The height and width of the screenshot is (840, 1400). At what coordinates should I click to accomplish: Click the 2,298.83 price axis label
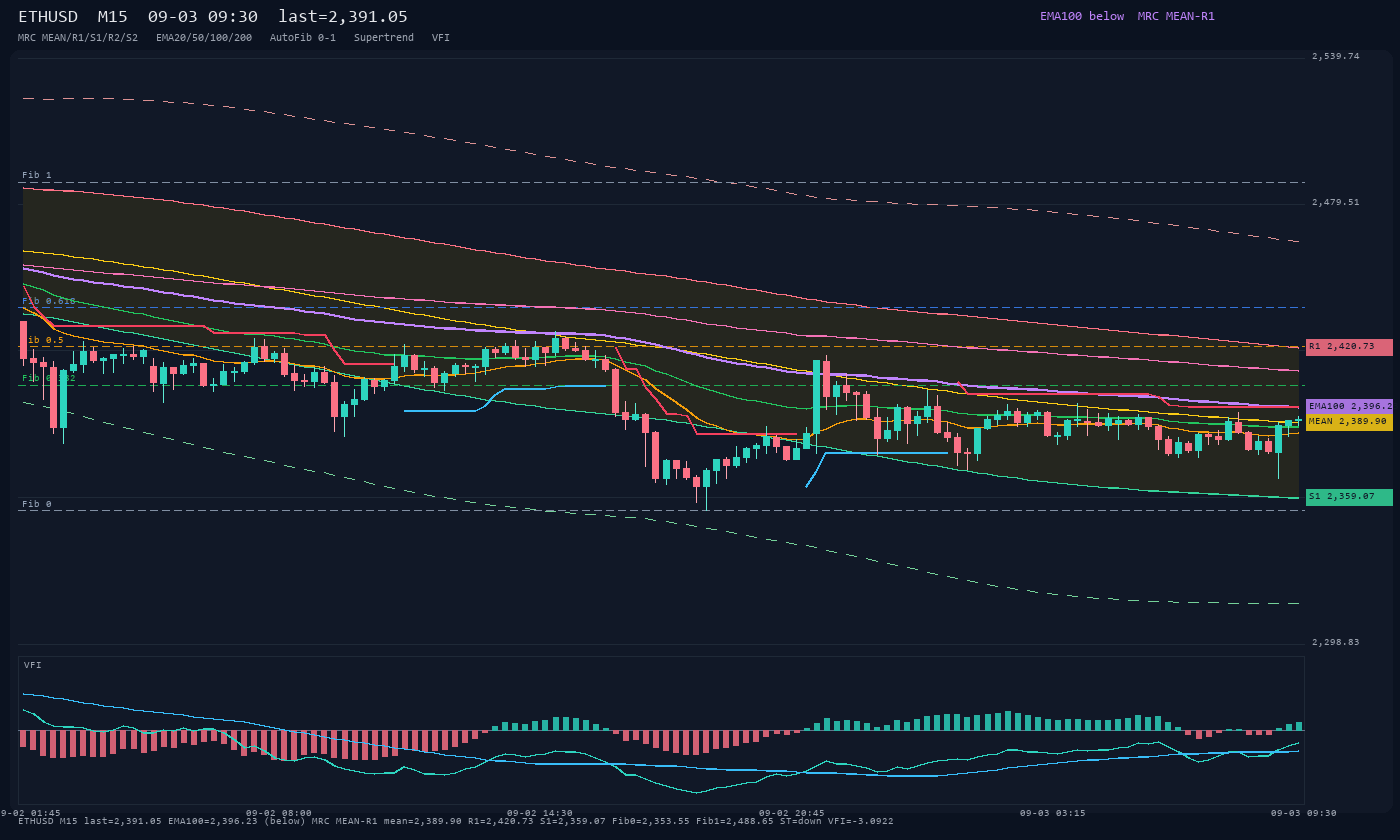(x=1336, y=642)
